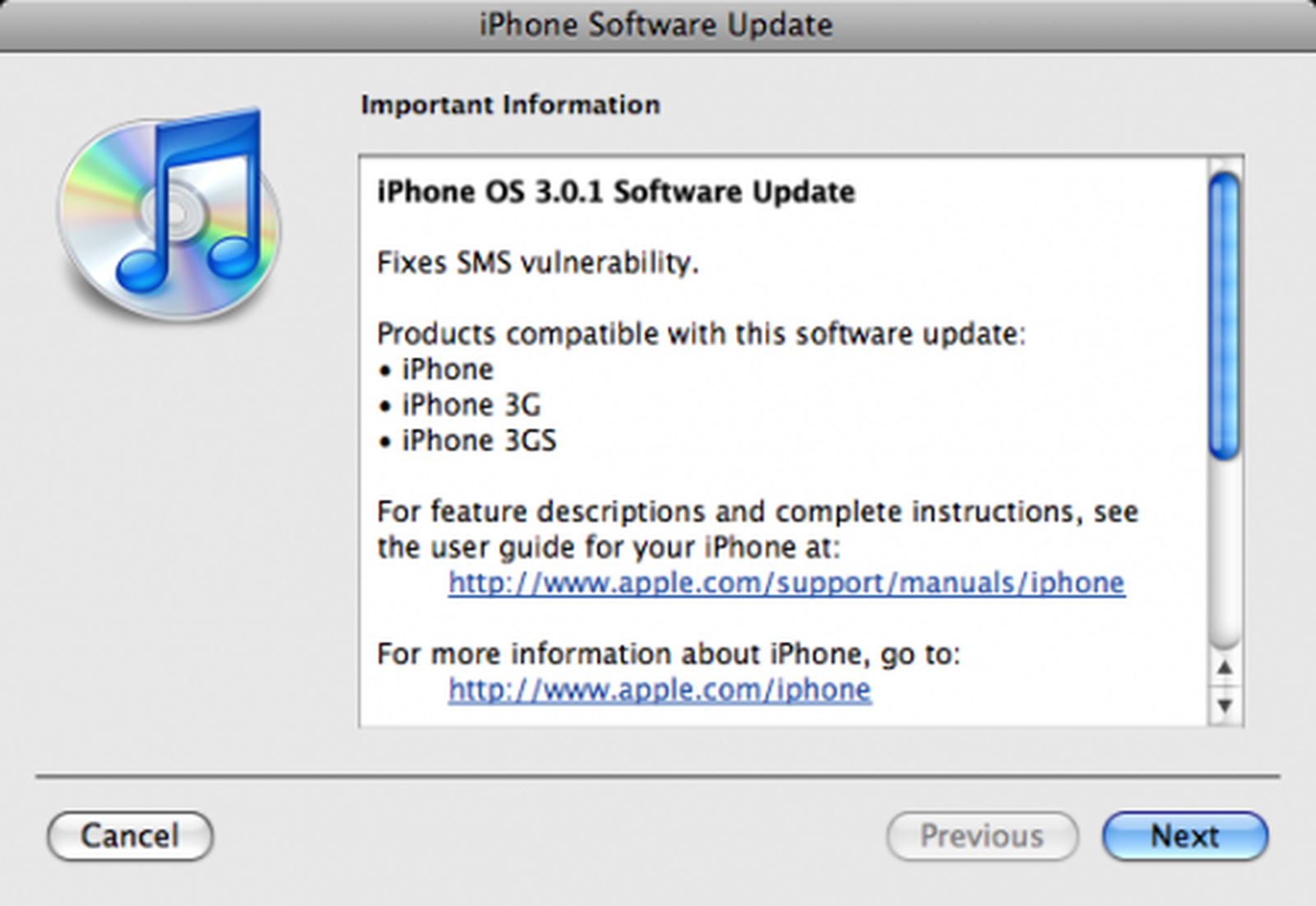
Task: Select the iPhone OS 3.0.1 title text
Action: 614,192
